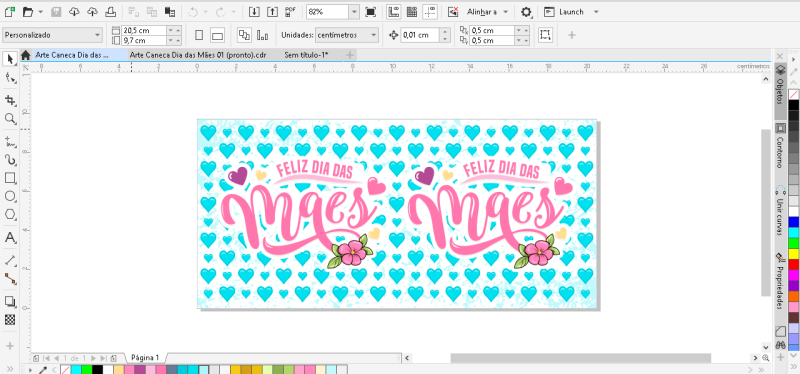Click the Open folder icon
Viewport: 800px width, 374px height.
click(28, 12)
